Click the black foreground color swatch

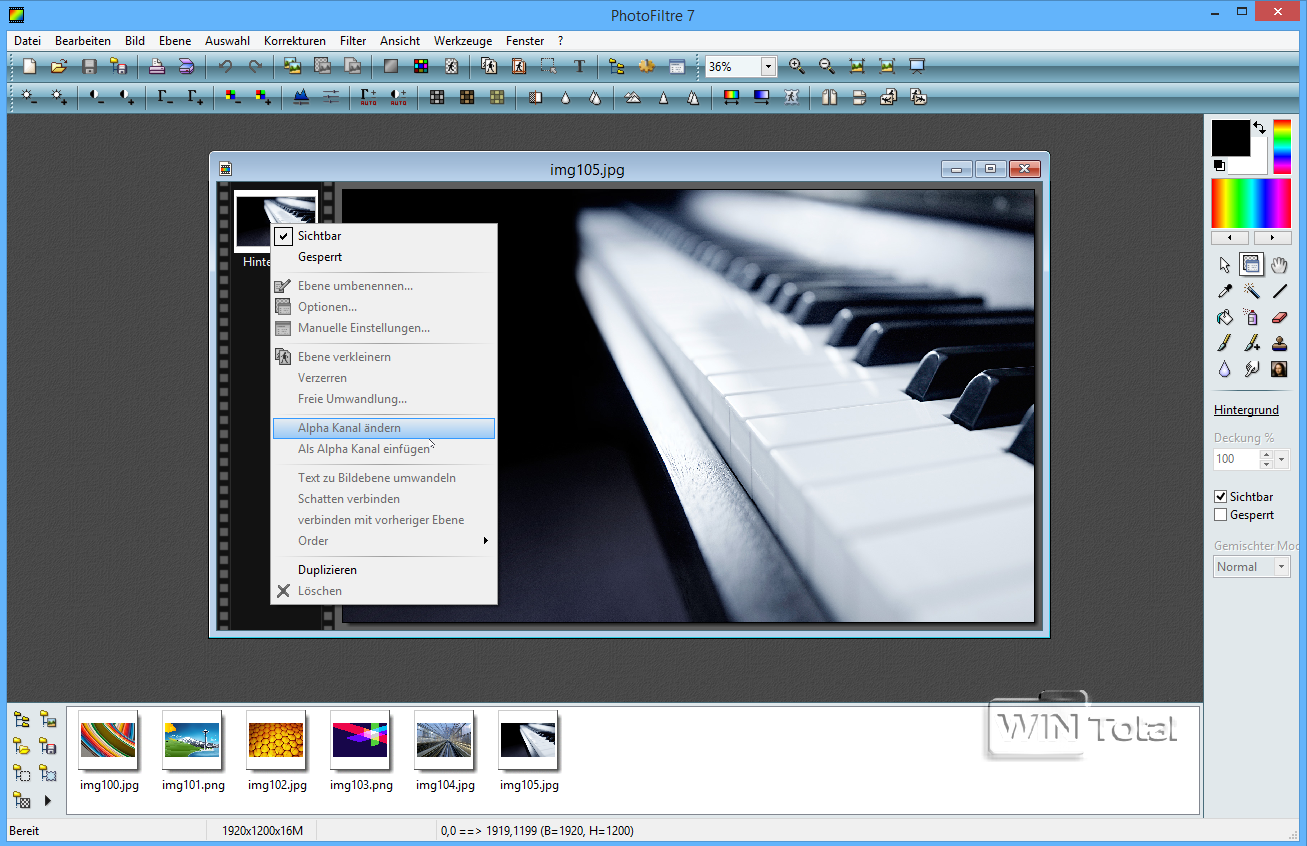pyautogui.click(x=1230, y=138)
